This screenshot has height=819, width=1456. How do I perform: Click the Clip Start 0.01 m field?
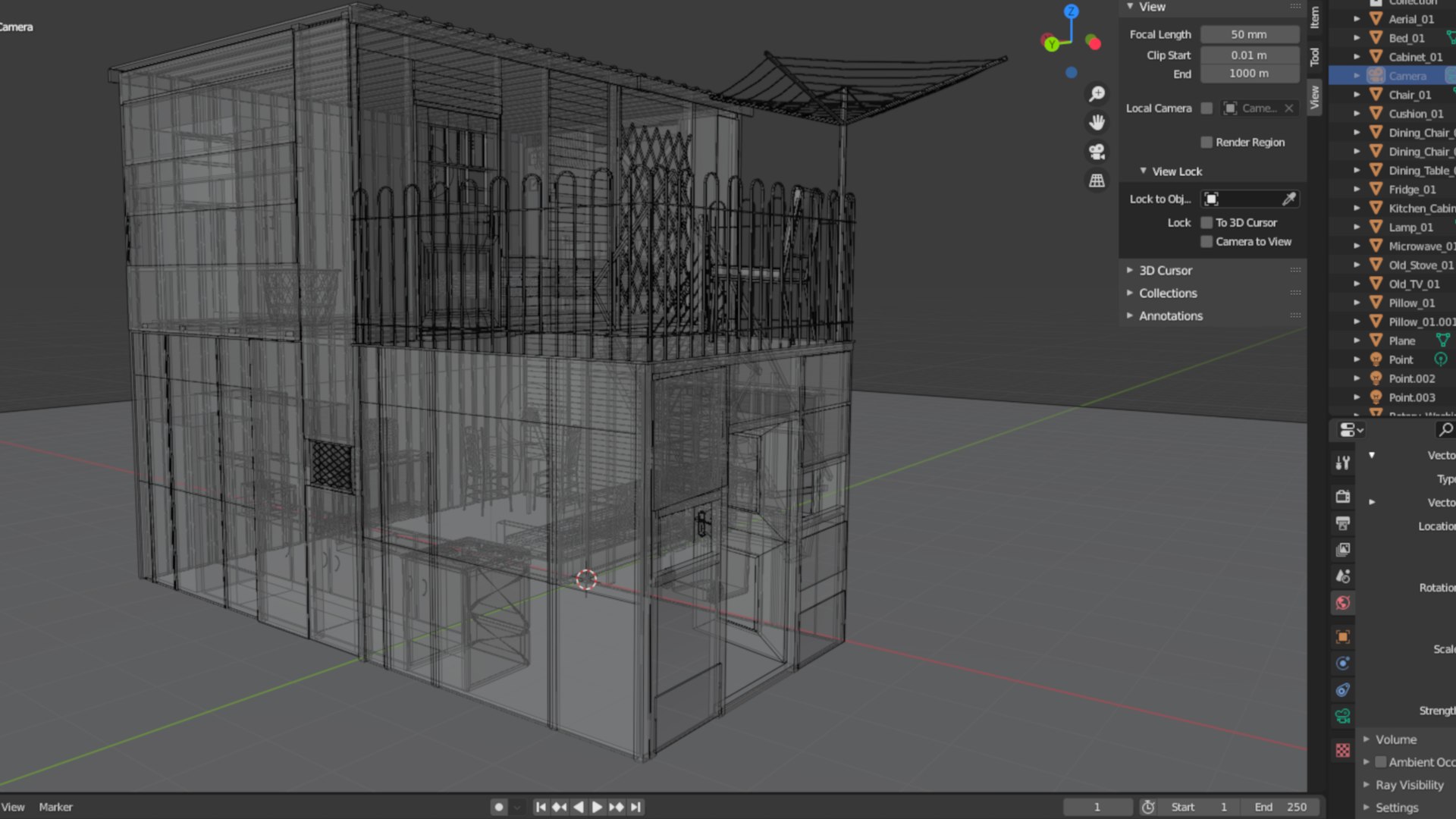click(1249, 55)
